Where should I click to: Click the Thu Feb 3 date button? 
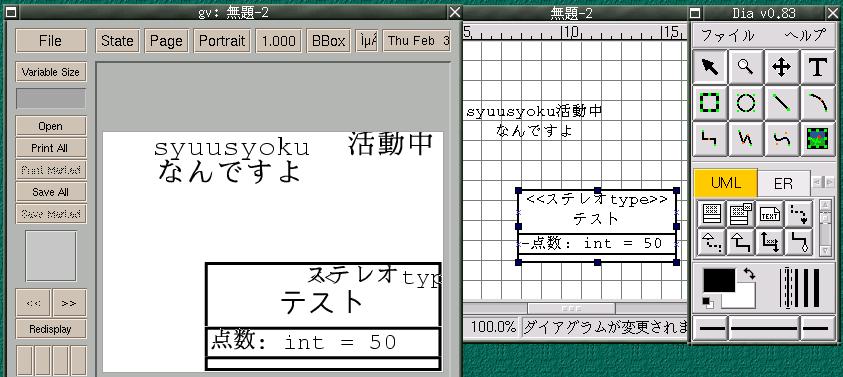tap(417, 41)
